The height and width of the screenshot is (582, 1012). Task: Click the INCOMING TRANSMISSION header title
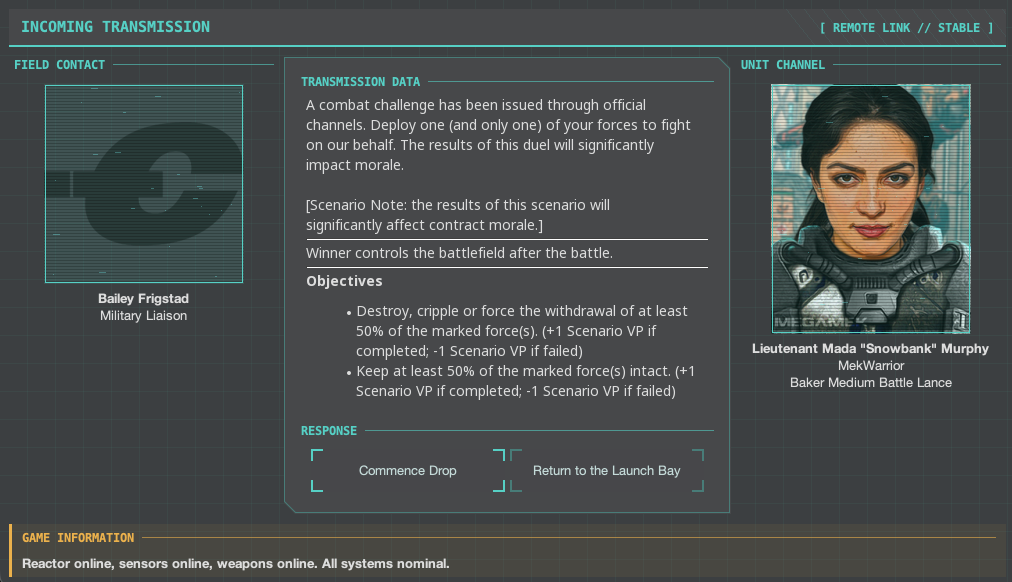pyautogui.click(x=116, y=27)
